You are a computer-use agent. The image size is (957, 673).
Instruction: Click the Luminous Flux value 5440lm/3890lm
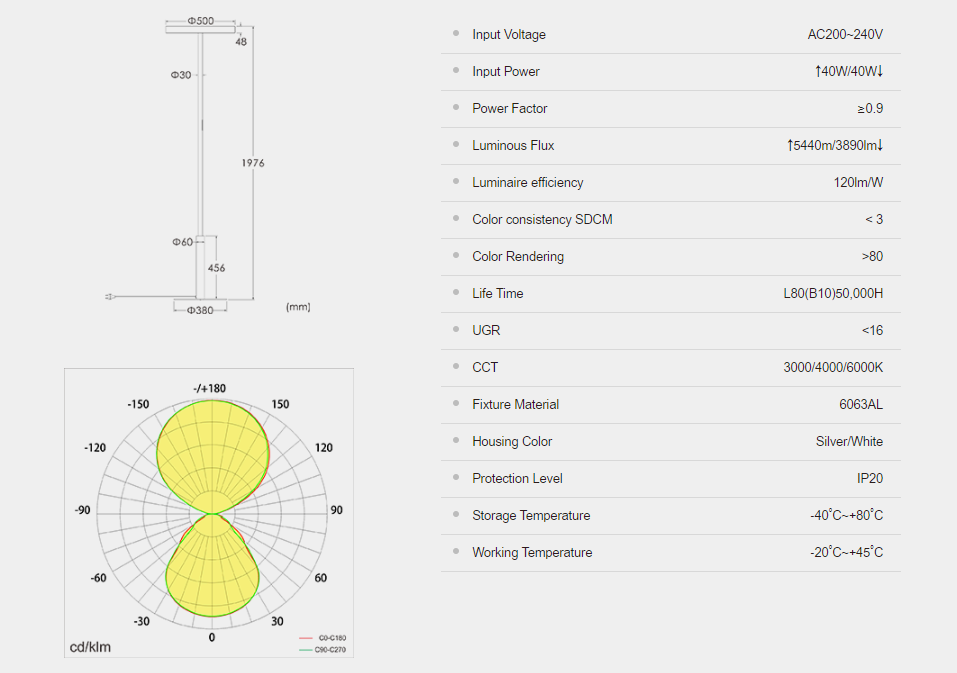tap(834, 145)
